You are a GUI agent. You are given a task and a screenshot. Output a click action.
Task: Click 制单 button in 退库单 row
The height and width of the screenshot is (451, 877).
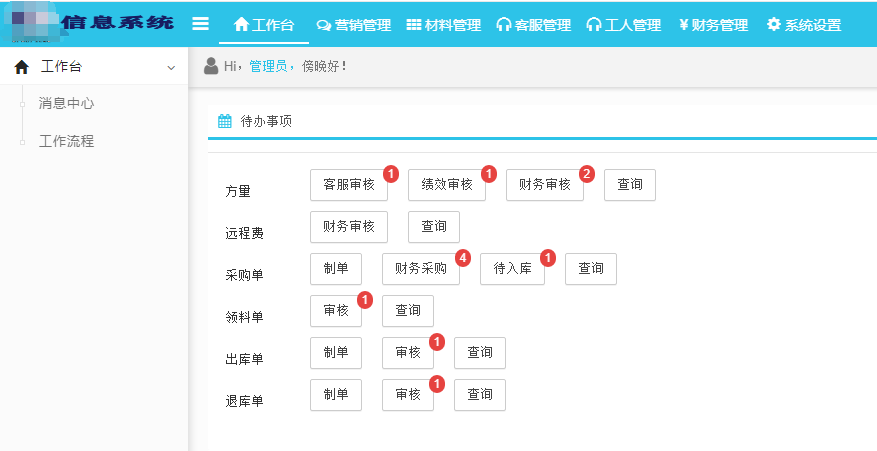point(336,395)
